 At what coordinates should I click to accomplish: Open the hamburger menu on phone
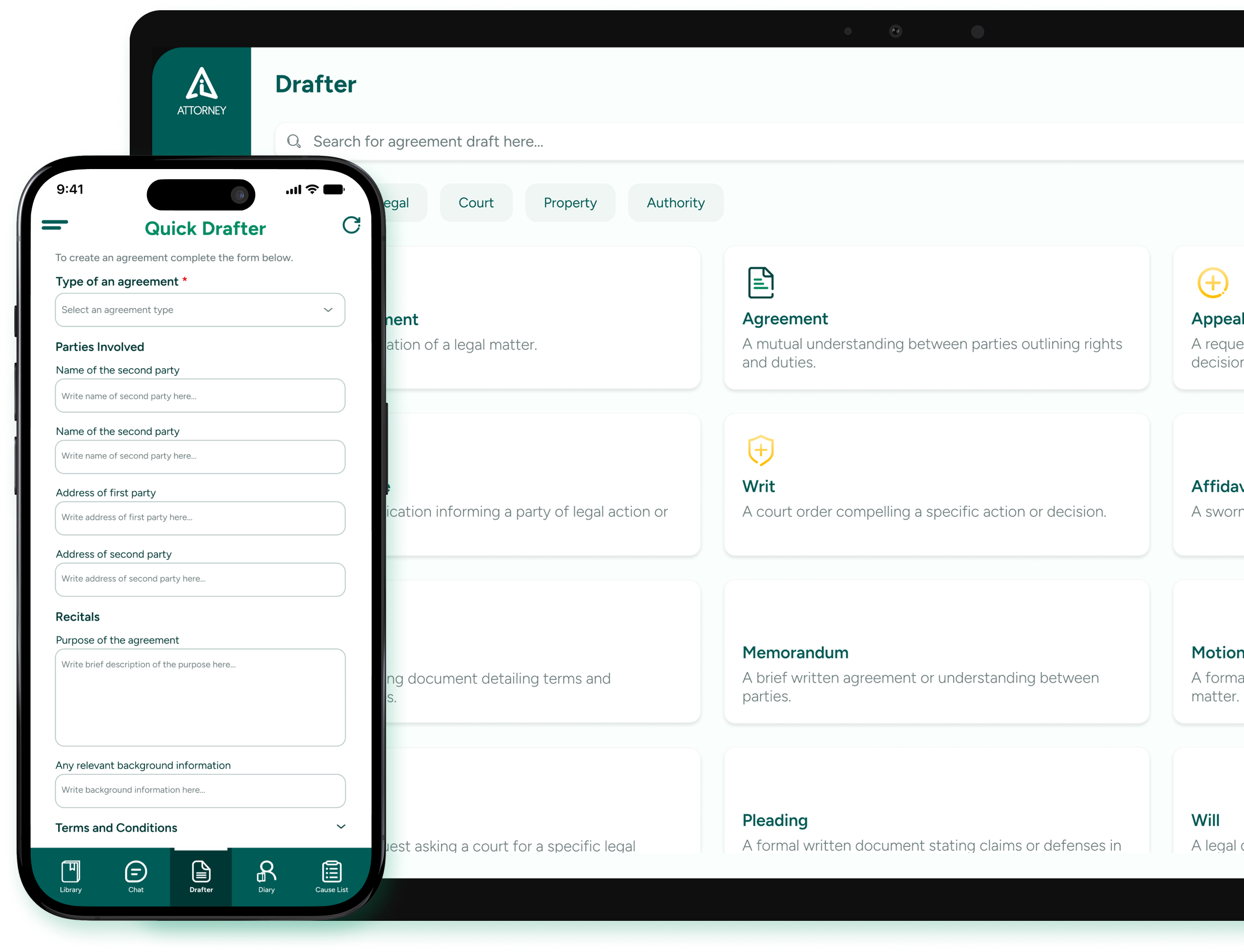[x=55, y=225]
